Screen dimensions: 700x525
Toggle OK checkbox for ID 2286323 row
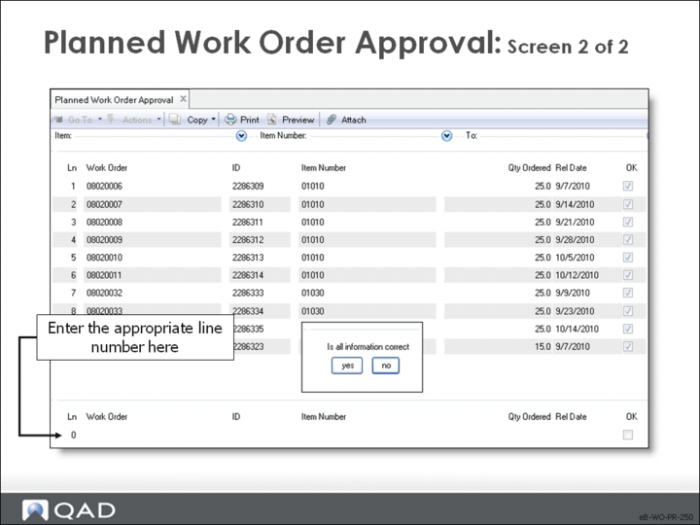628,346
